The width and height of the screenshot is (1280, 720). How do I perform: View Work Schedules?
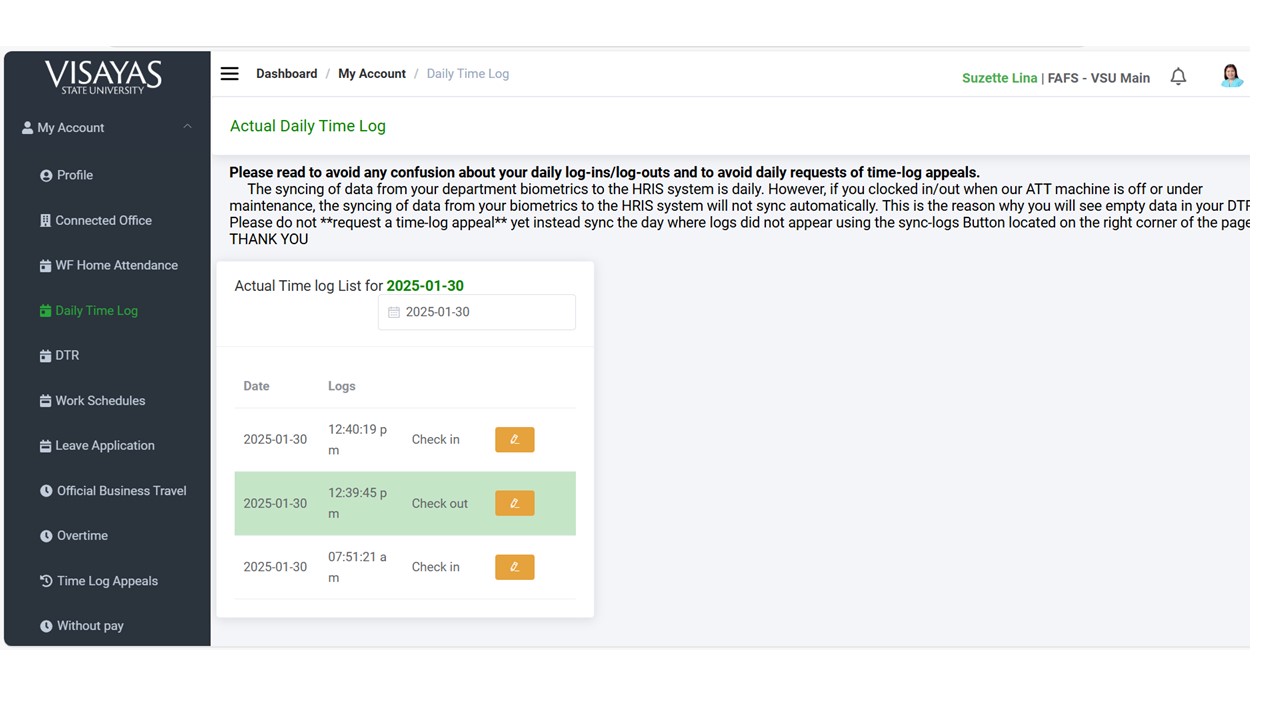pos(99,400)
